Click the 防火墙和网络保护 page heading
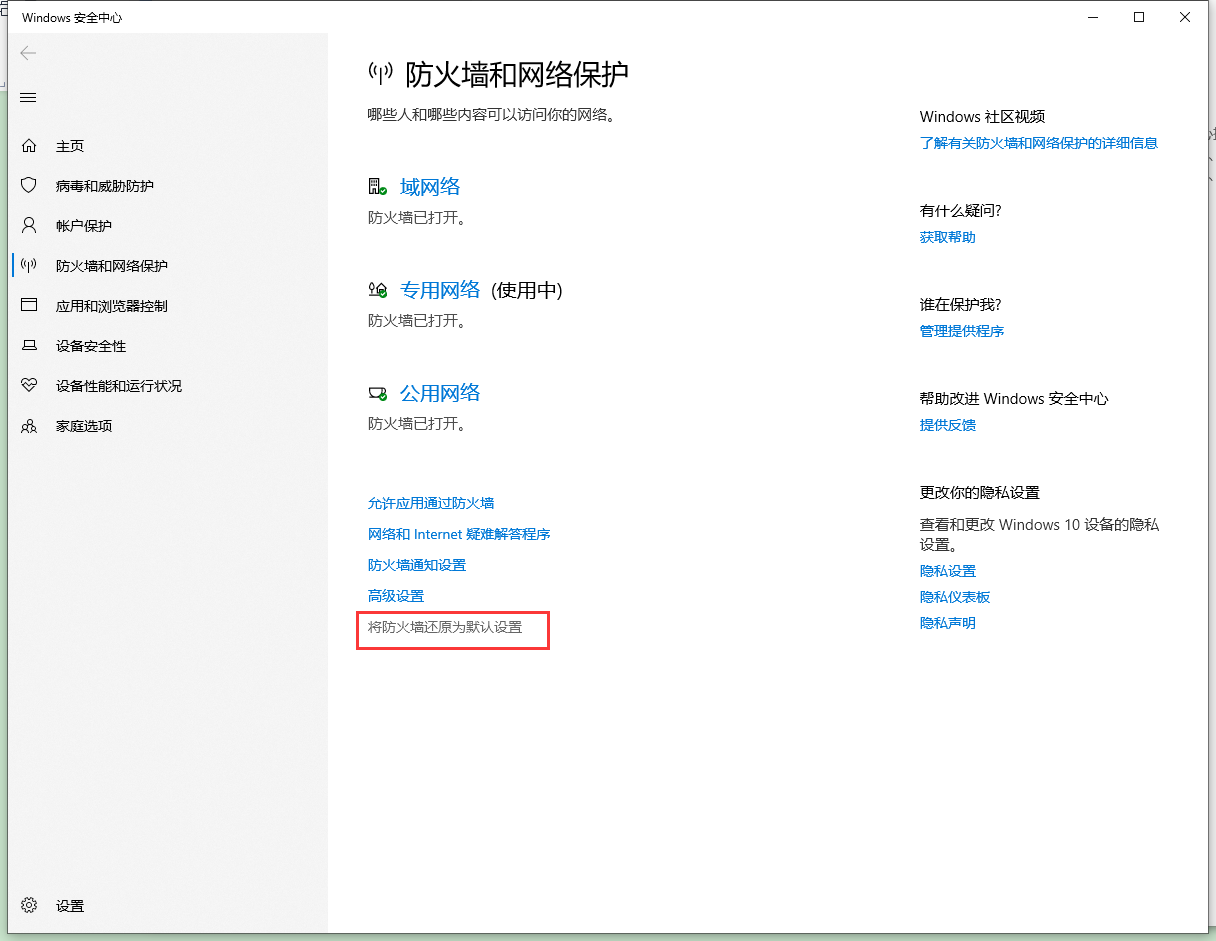The height and width of the screenshot is (941, 1216). pyautogui.click(x=517, y=74)
